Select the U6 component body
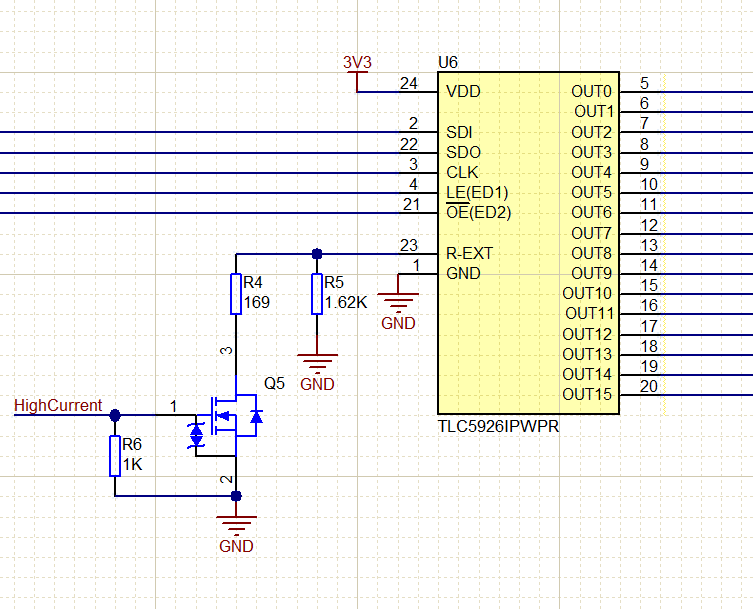This screenshot has width=753, height=609. click(x=528, y=243)
